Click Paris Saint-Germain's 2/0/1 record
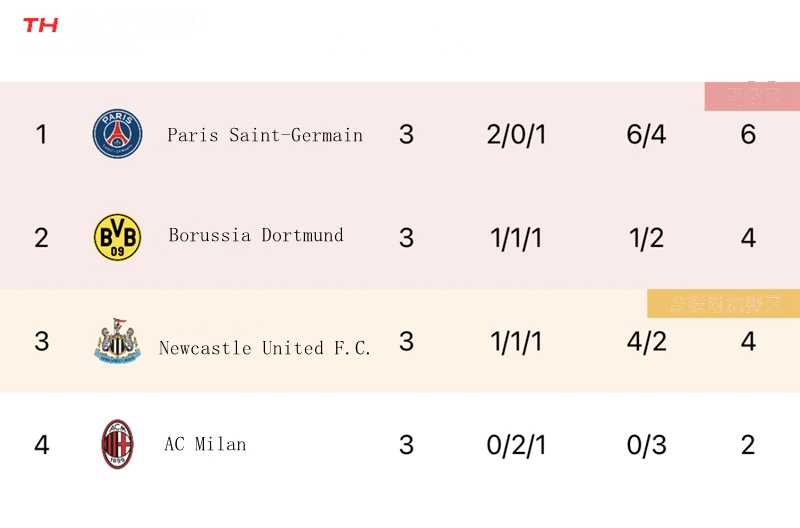The height and width of the screenshot is (528, 800). 516,135
